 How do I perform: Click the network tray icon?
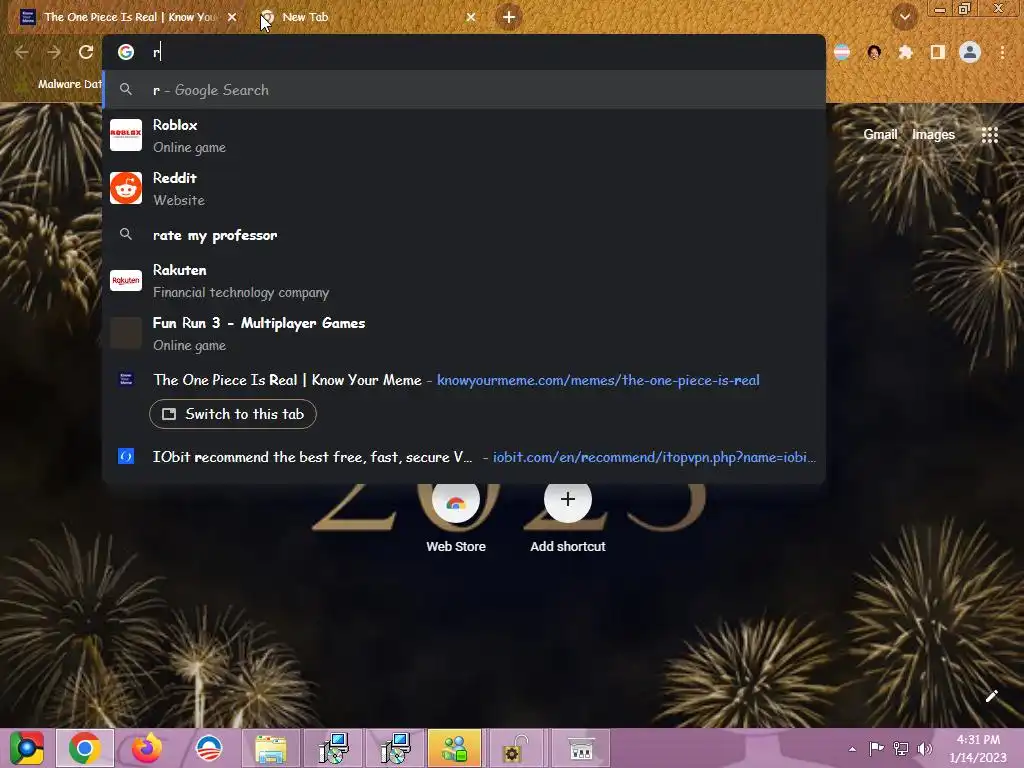tap(901, 748)
